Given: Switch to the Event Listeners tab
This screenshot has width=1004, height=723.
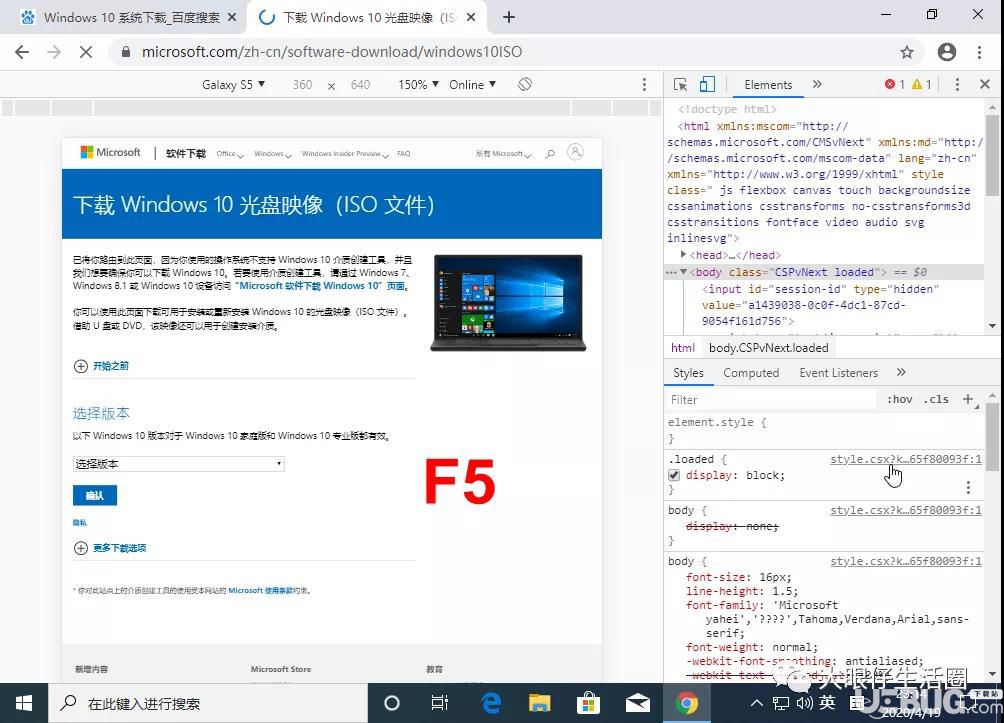Looking at the screenshot, I should point(838,373).
